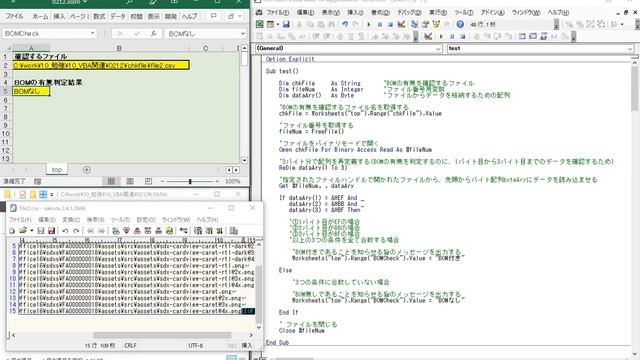Click the Redo icon in sakura editor toolbar
The height and width of the screenshot is (360, 640).
[x=76, y=231]
